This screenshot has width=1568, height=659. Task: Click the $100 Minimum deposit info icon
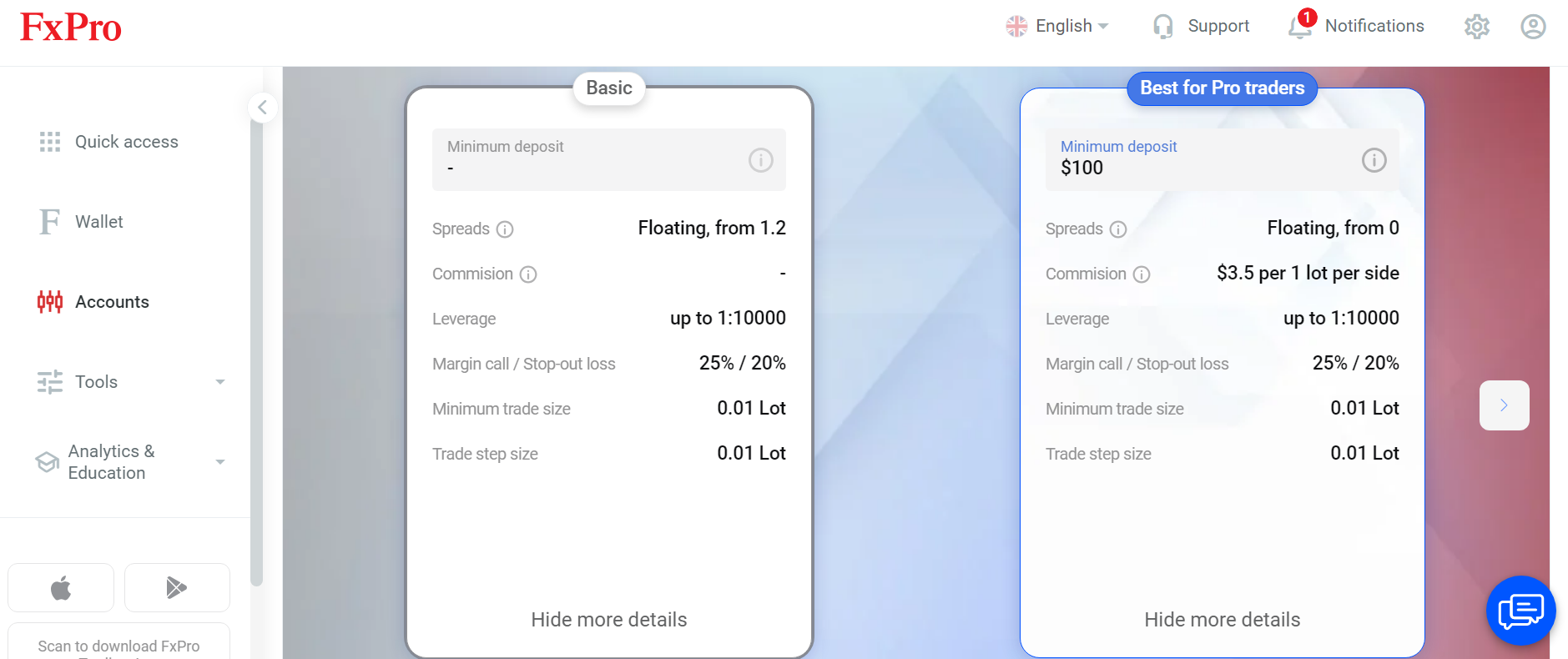tap(1374, 160)
